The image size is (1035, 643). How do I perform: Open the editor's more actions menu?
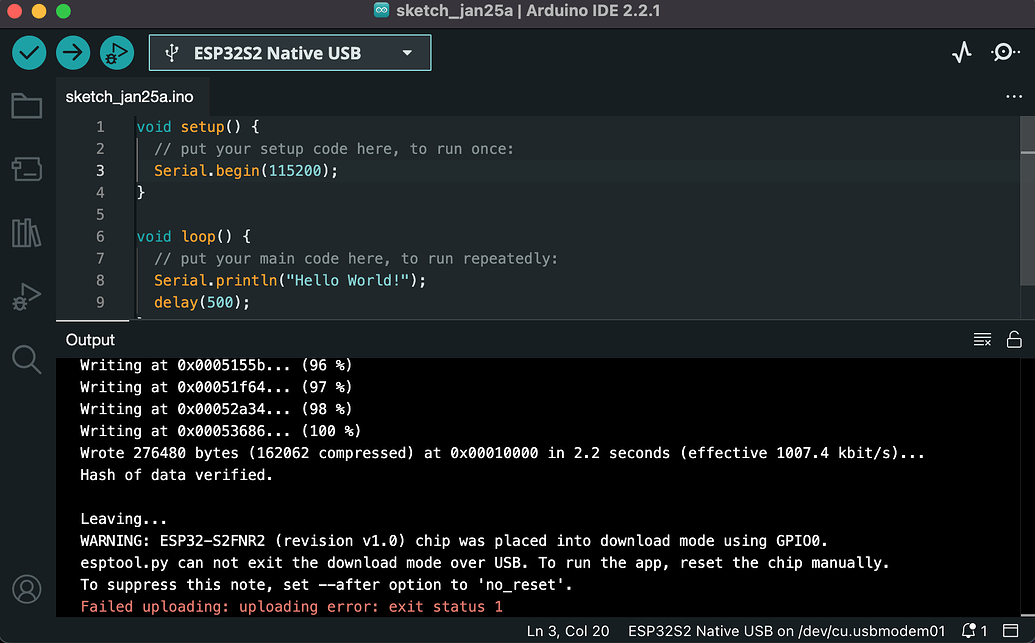(x=1013, y=95)
